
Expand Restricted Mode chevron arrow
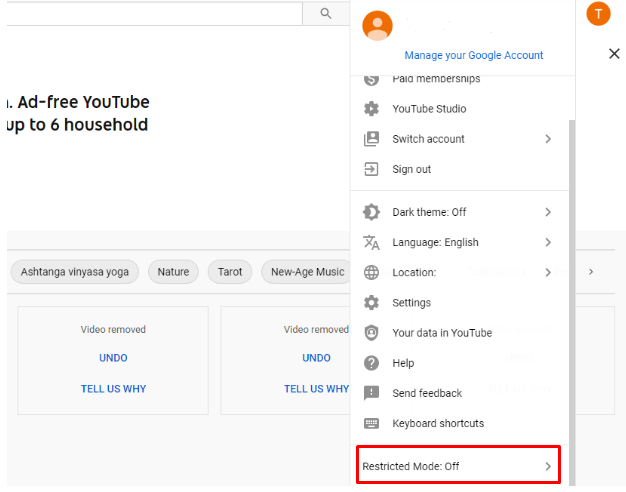548,466
